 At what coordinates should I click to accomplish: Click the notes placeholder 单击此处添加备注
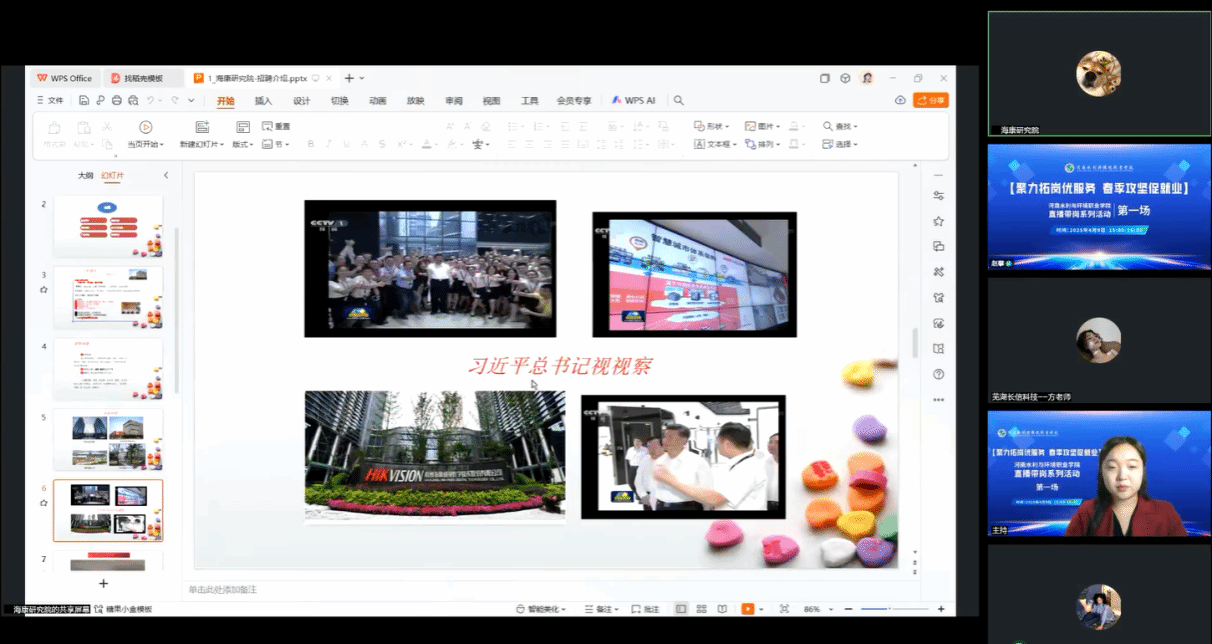pos(223,590)
